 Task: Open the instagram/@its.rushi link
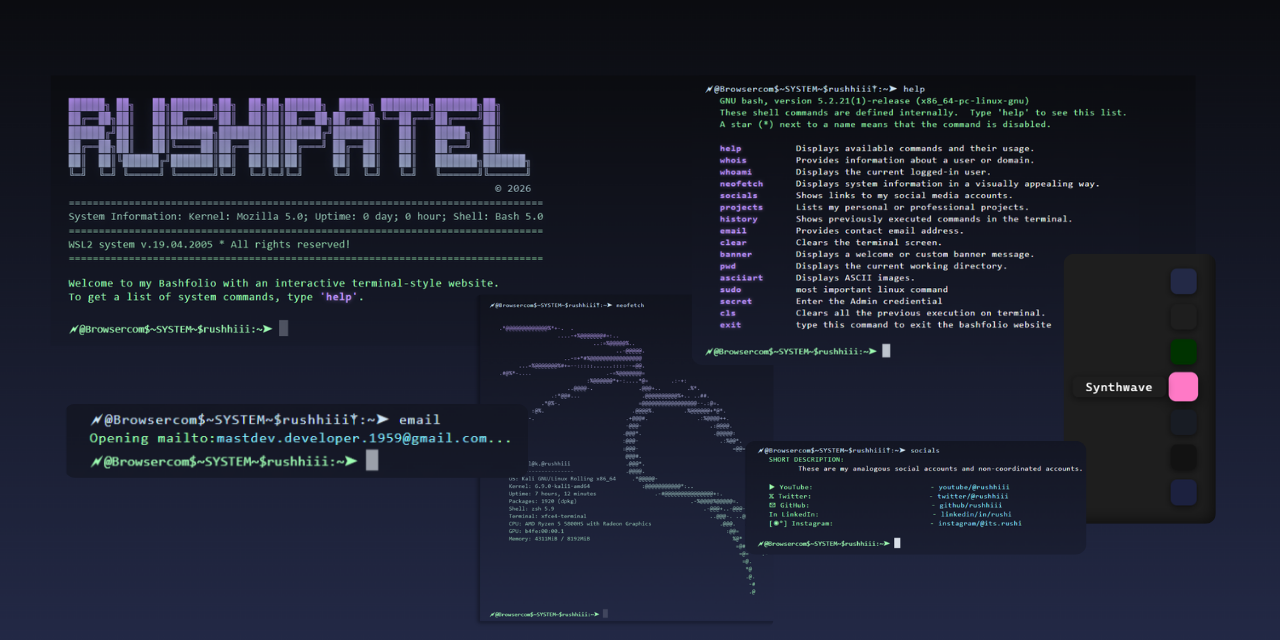[979, 523]
